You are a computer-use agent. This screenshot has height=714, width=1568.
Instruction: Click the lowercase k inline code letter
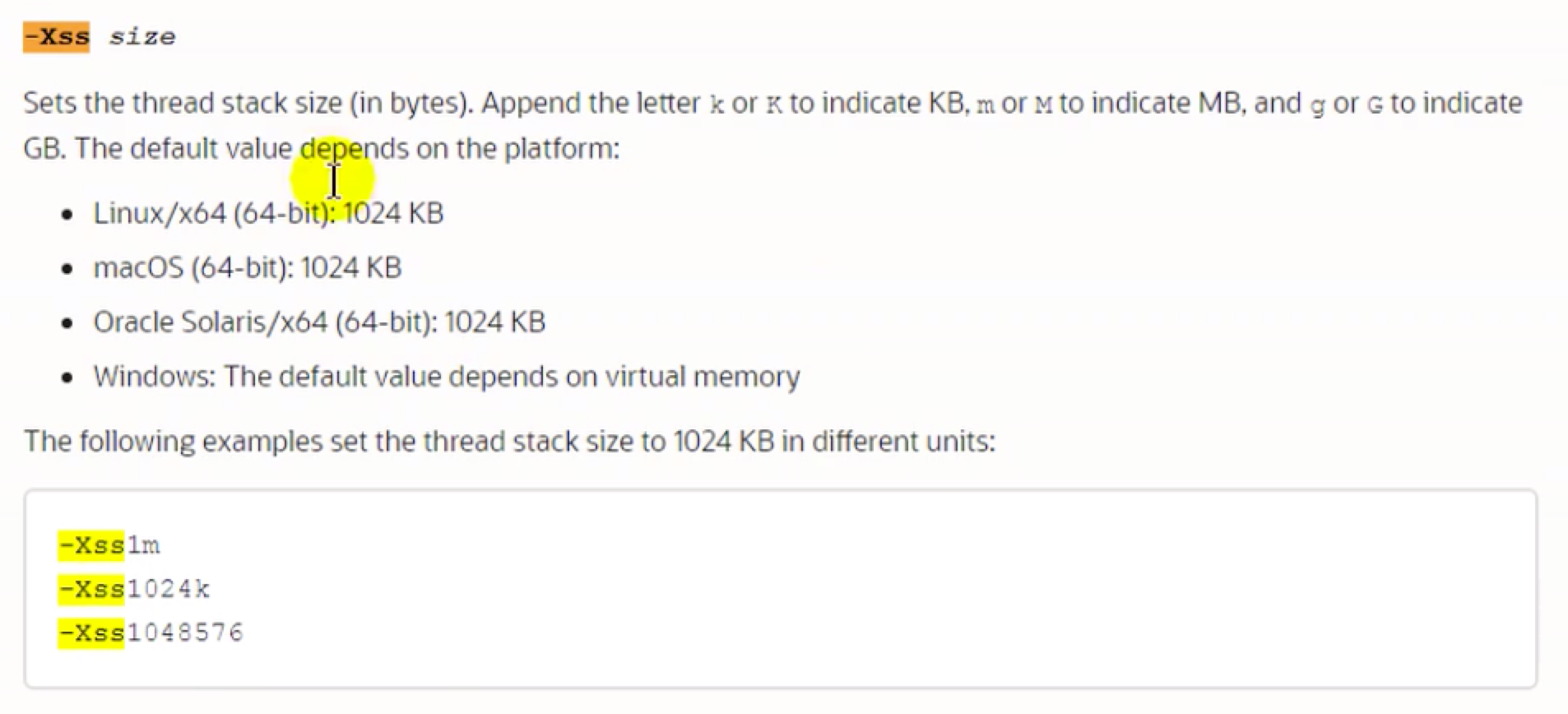coord(717,105)
